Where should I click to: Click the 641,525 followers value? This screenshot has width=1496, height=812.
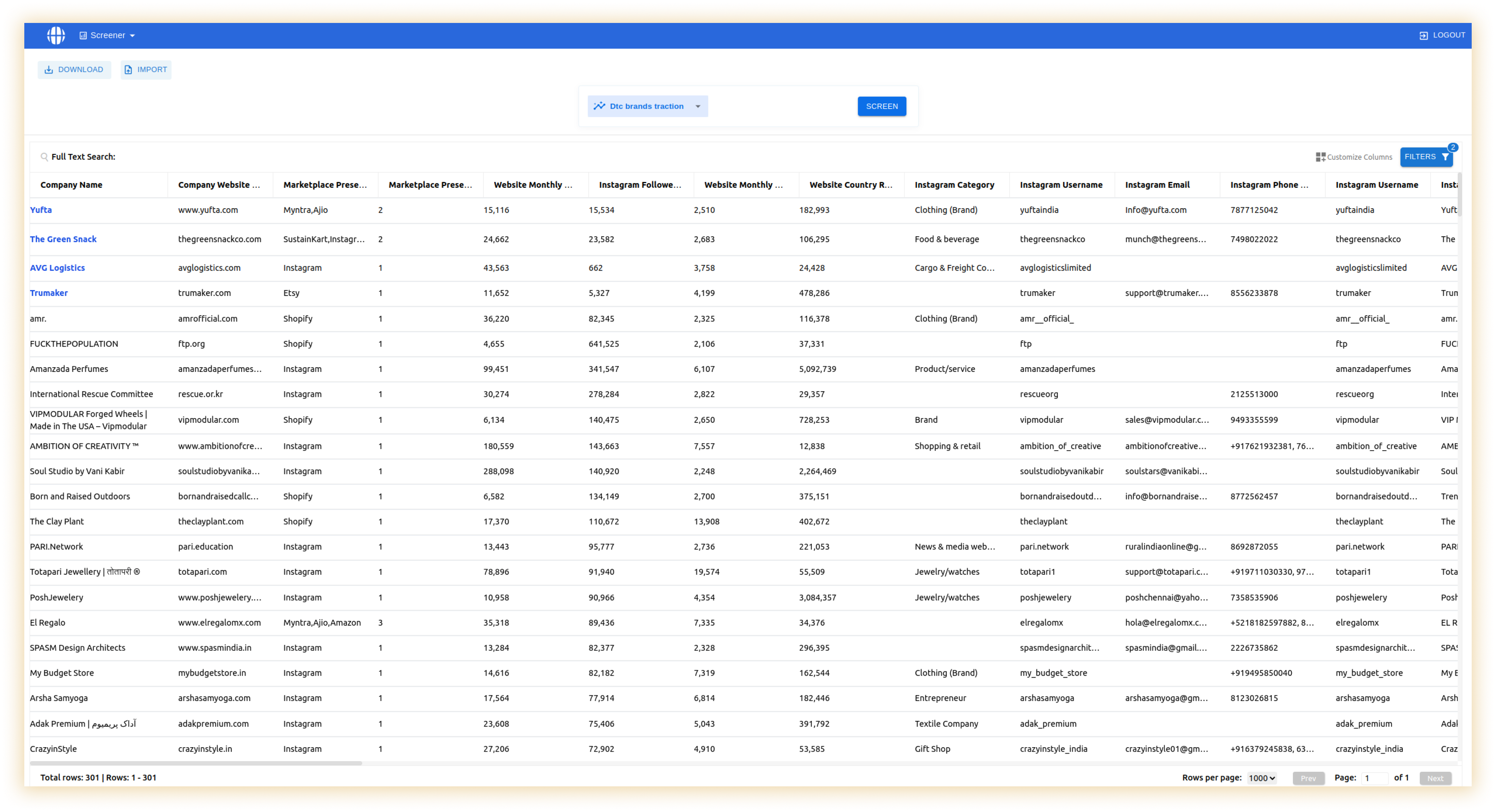click(604, 344)
